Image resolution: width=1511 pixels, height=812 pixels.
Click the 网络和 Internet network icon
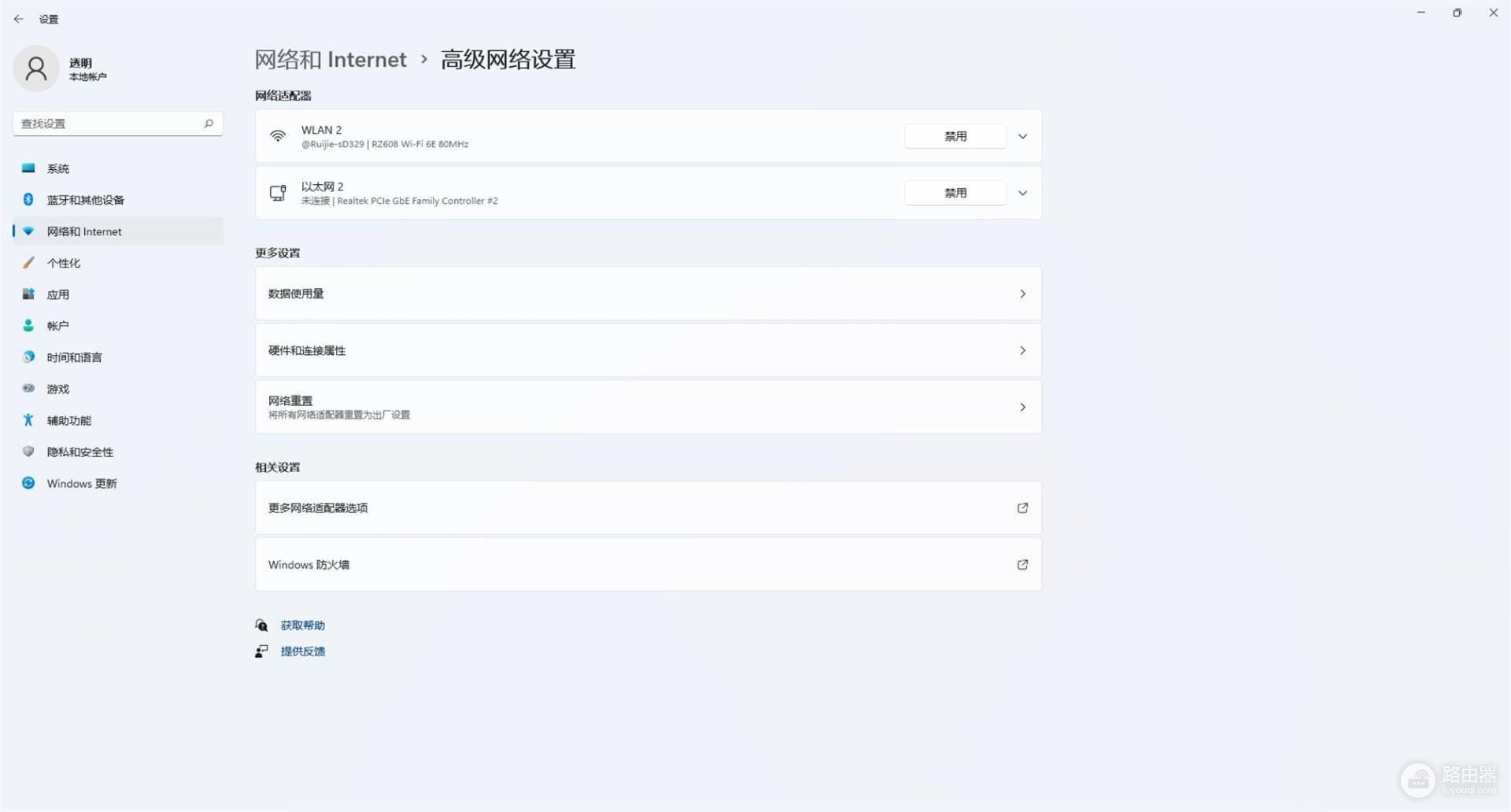pos(28,231)
